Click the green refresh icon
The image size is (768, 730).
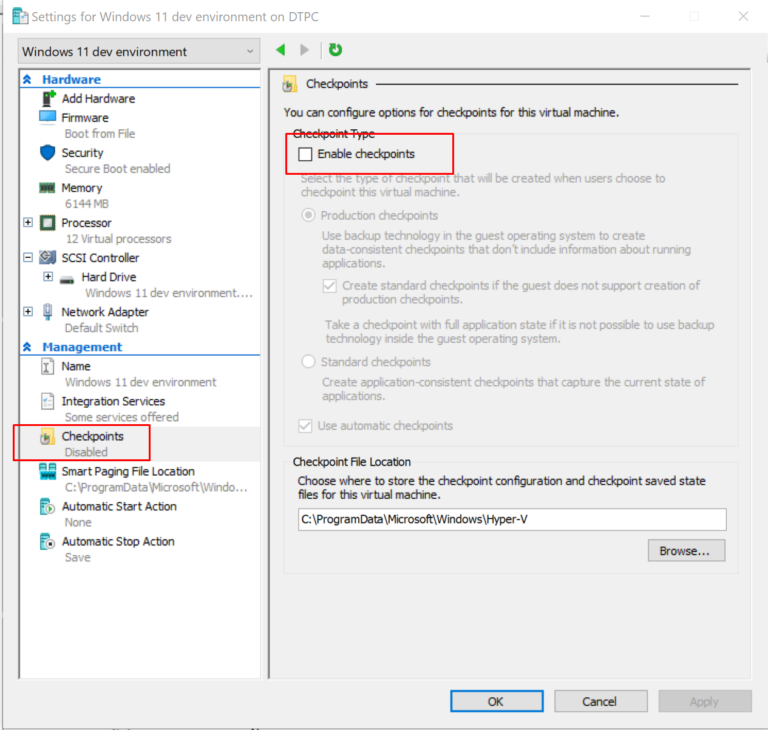tap(335, 49)
